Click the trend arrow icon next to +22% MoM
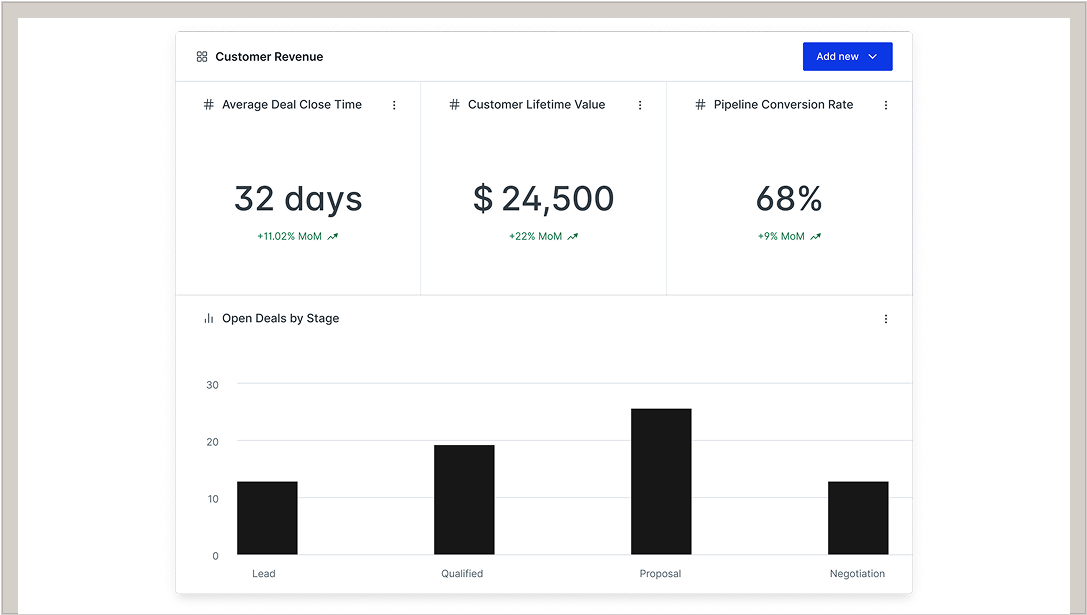 pyautogui.click(x=573, y=237)
